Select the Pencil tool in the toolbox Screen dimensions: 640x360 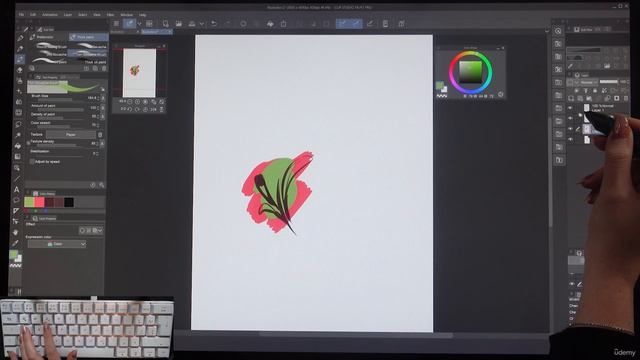pos(20,49)
